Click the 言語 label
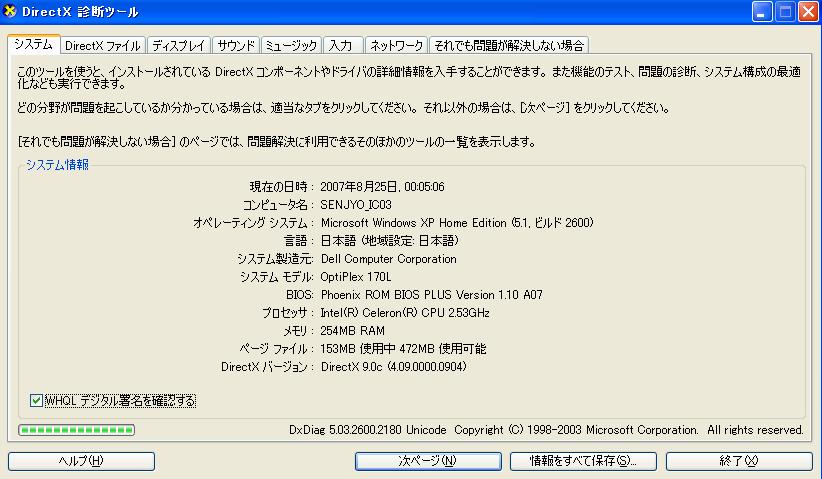822x479 pixels. tap(299, 241)
